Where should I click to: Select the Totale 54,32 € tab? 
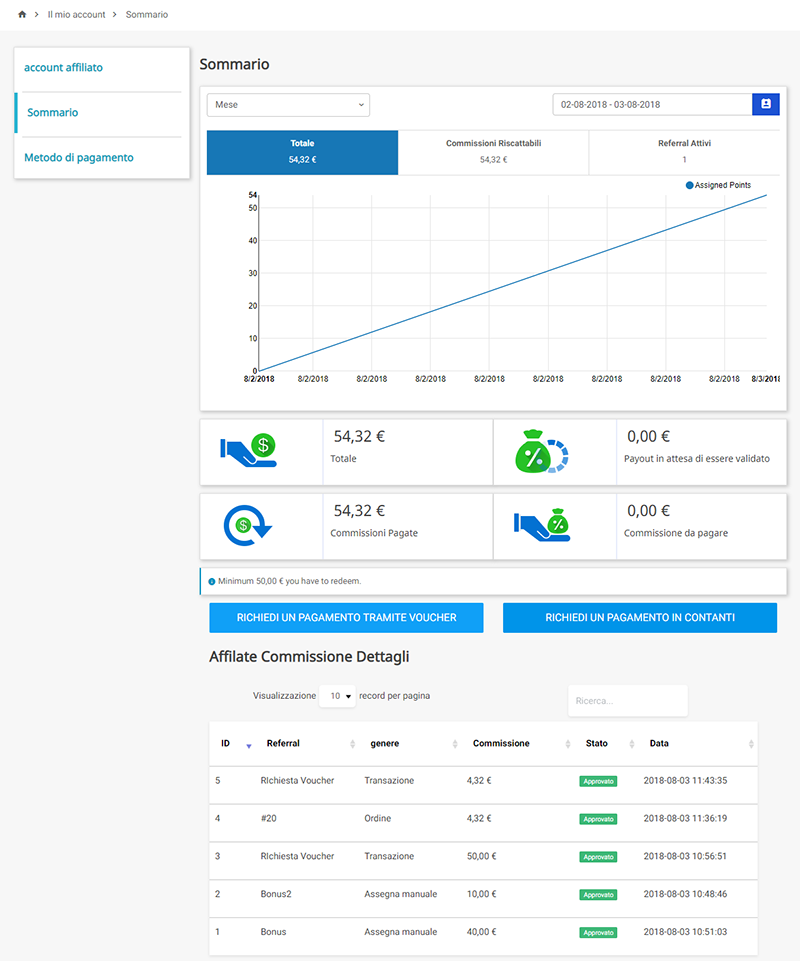[x=302, y=152]
